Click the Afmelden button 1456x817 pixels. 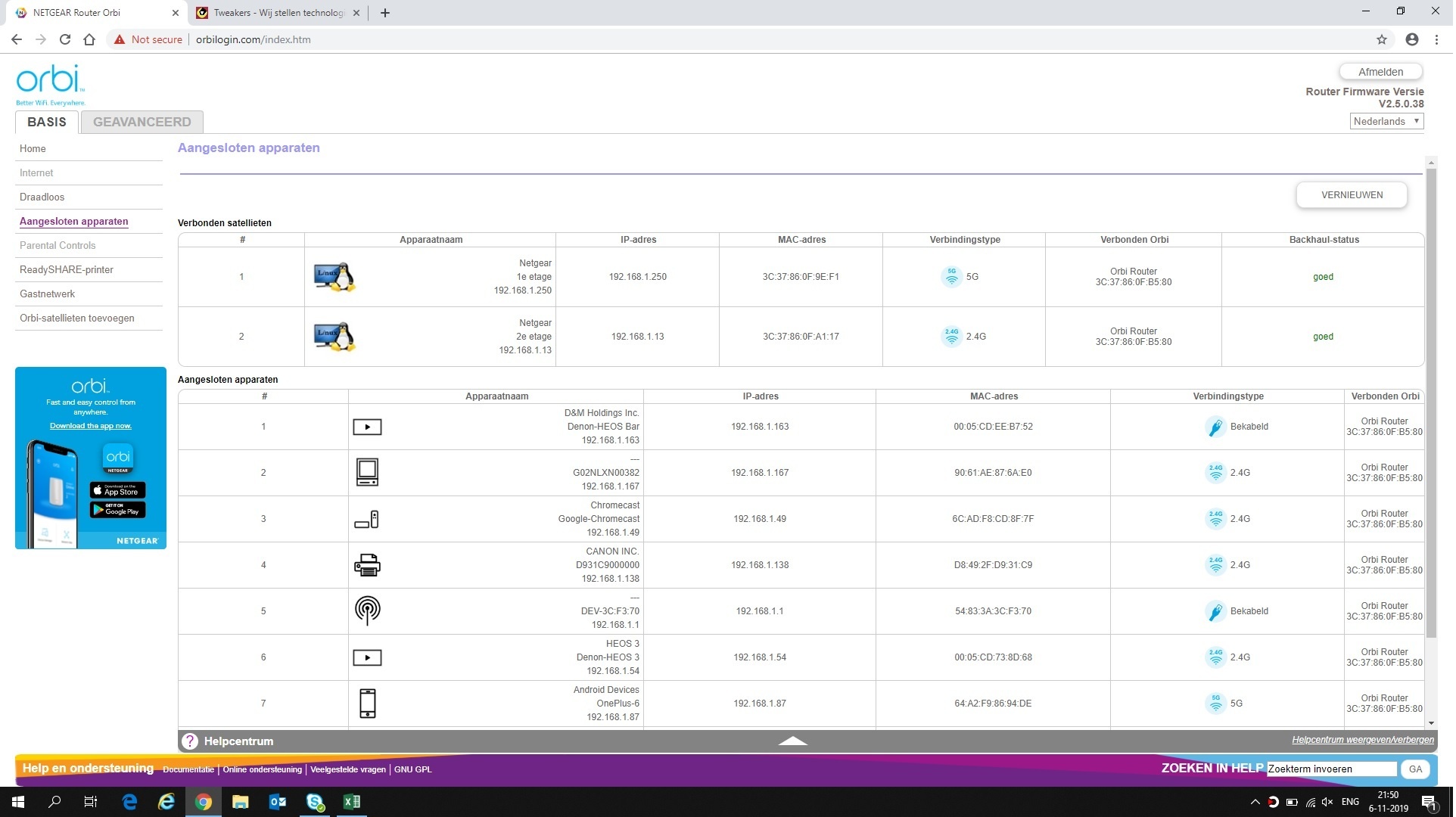pos(1380,72)
